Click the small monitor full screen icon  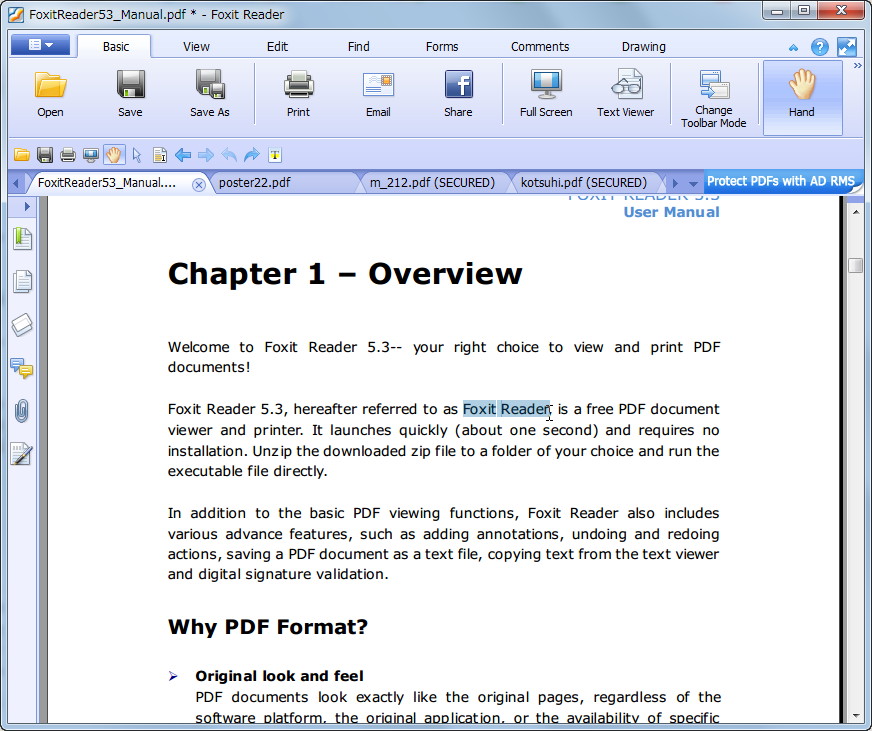[x=91, y=155]
